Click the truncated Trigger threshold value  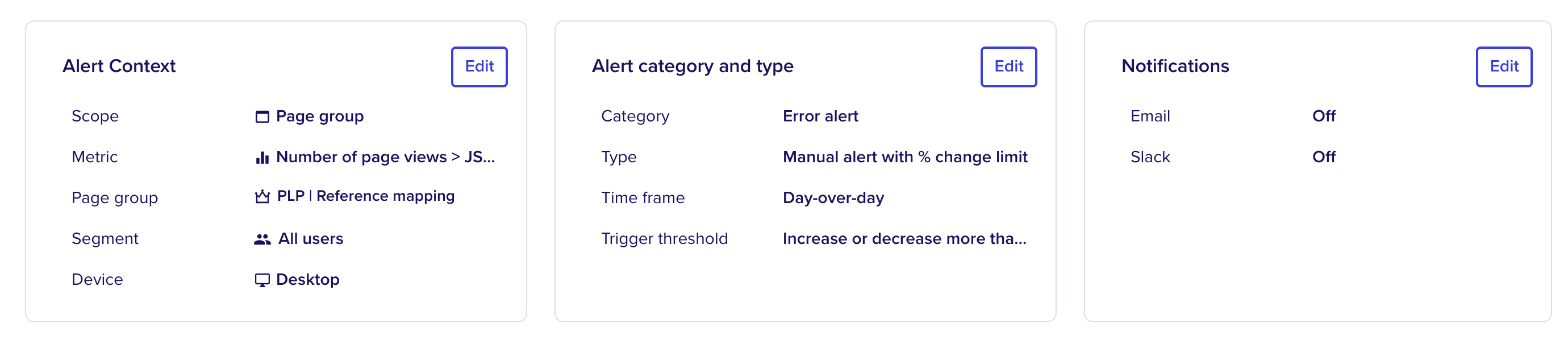point(904,238)
